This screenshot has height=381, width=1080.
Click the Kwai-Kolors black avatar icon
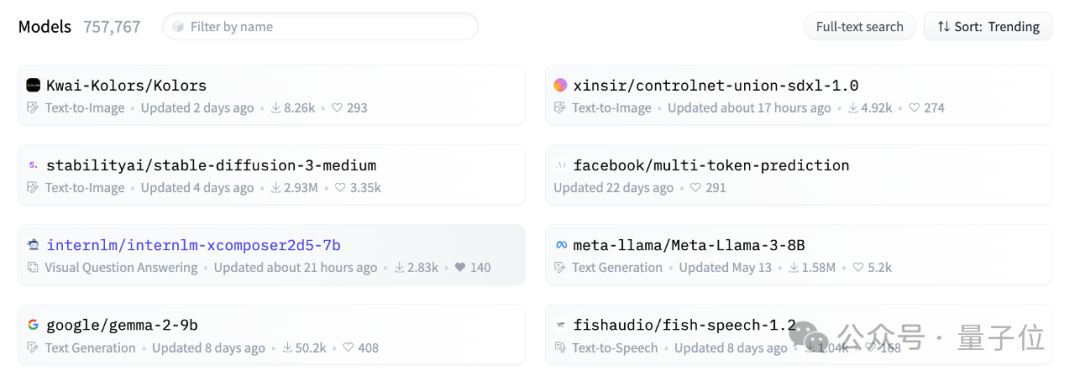coord(33,85)
